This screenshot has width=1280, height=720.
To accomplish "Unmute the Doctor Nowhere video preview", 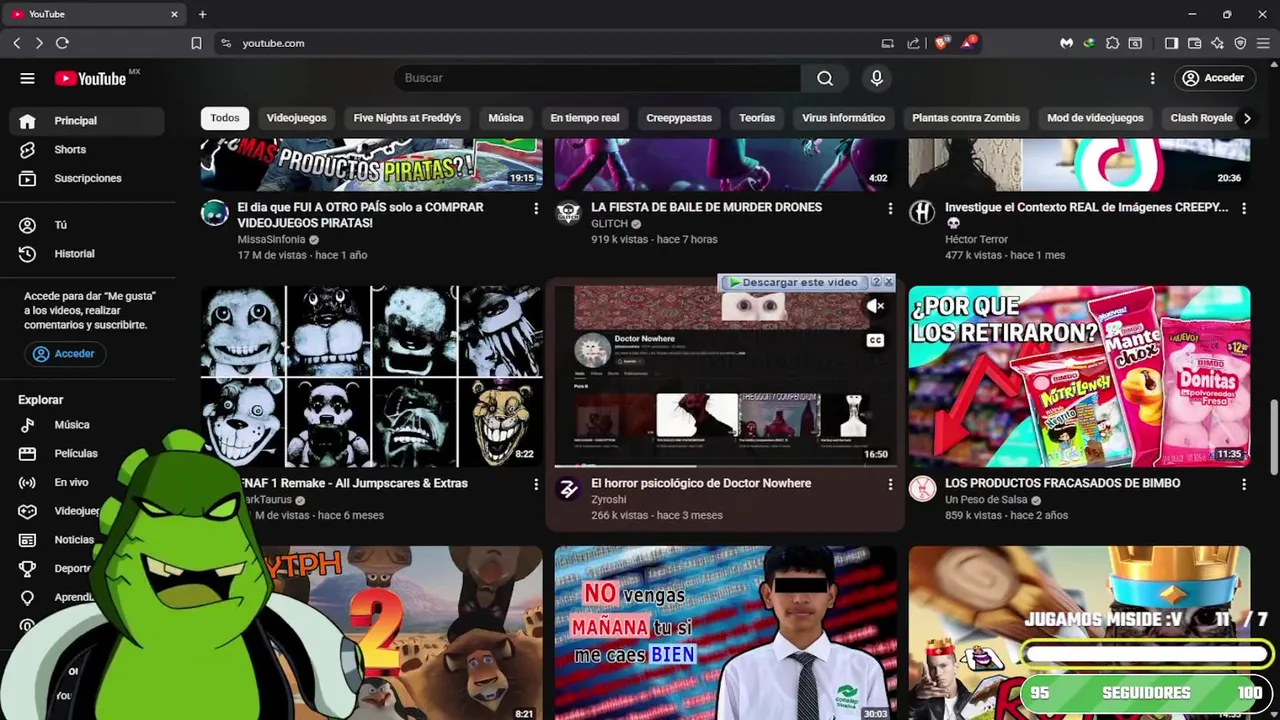I will coord(875,307).
